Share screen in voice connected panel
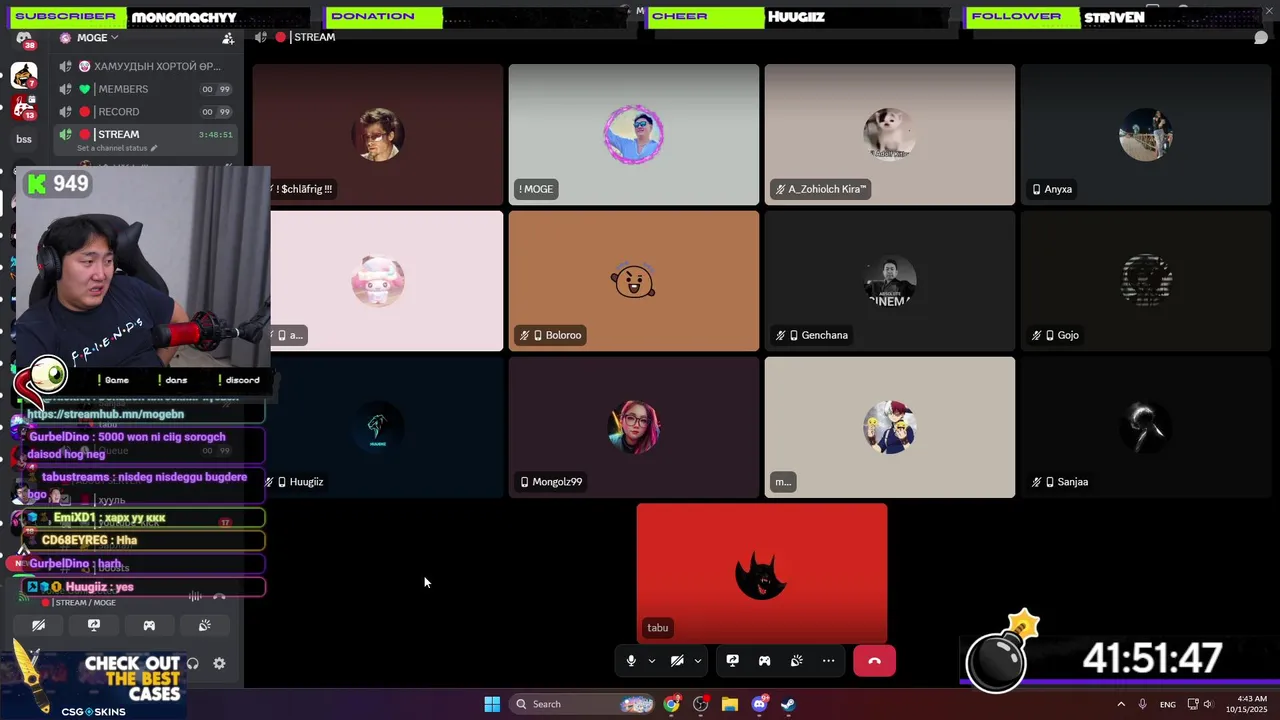Image resolution: width=1280 pixels, height=720 pixels. tap(94, 626)
